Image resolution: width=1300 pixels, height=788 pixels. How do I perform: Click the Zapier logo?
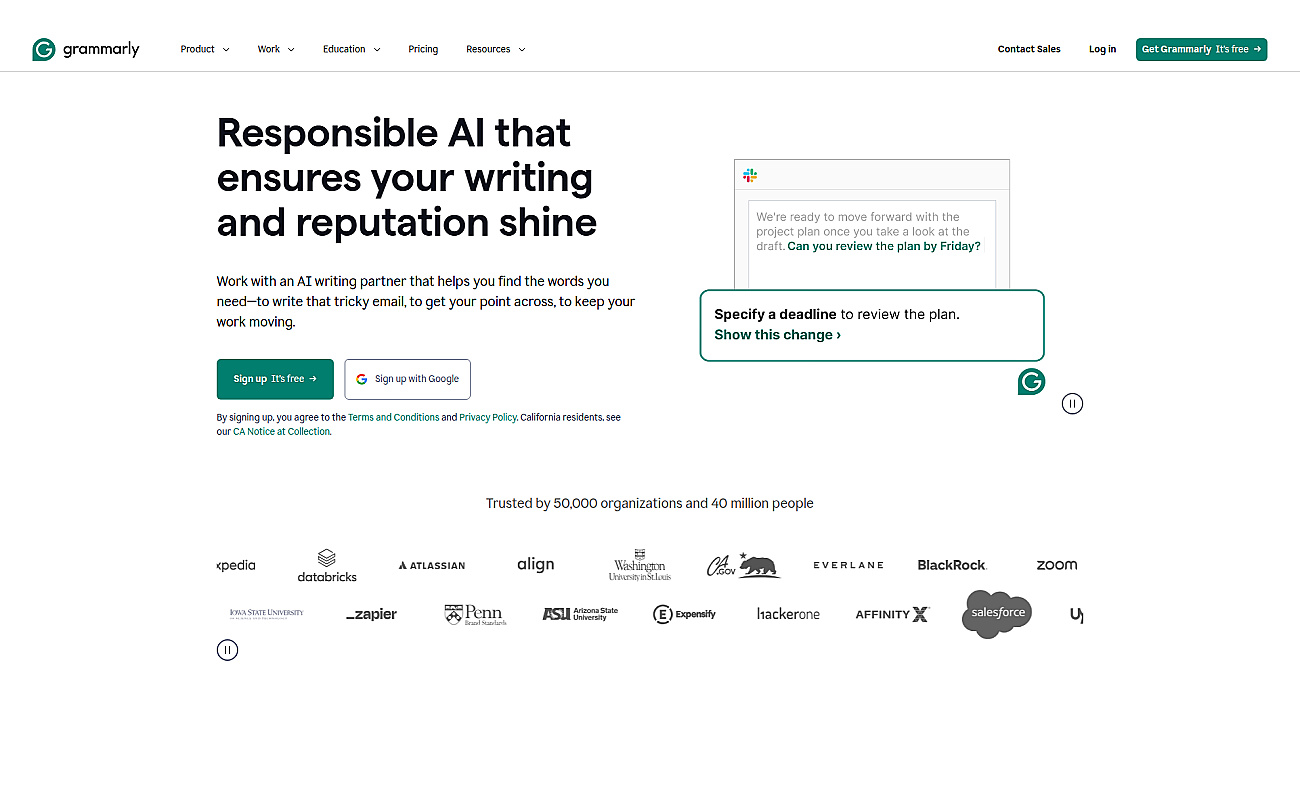(x=371, y=614)
